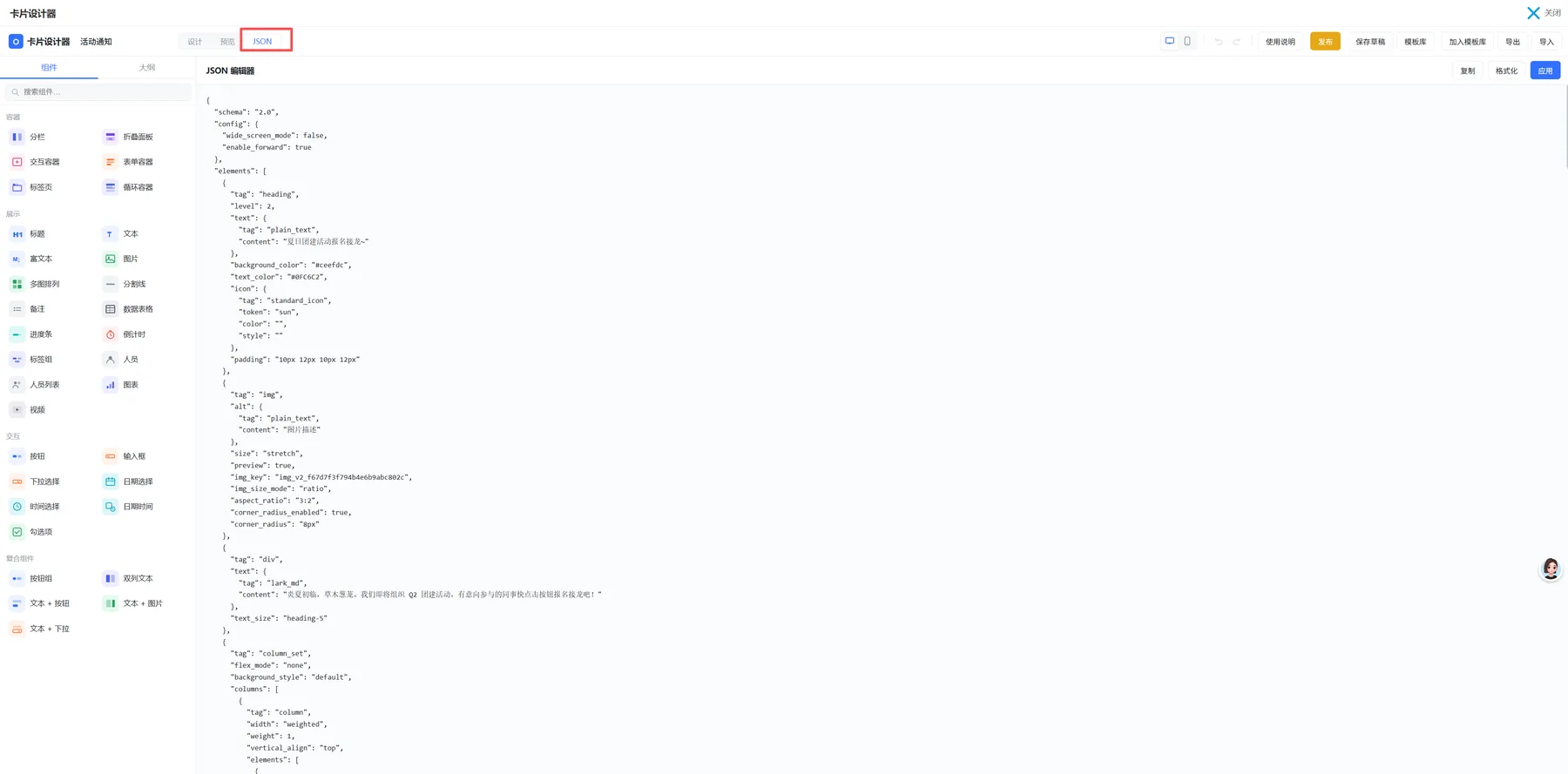The height and width of the screenshot is (774, 1568).
Task: Click the 卡片设计器 logo icon
Action: point(16,42)
